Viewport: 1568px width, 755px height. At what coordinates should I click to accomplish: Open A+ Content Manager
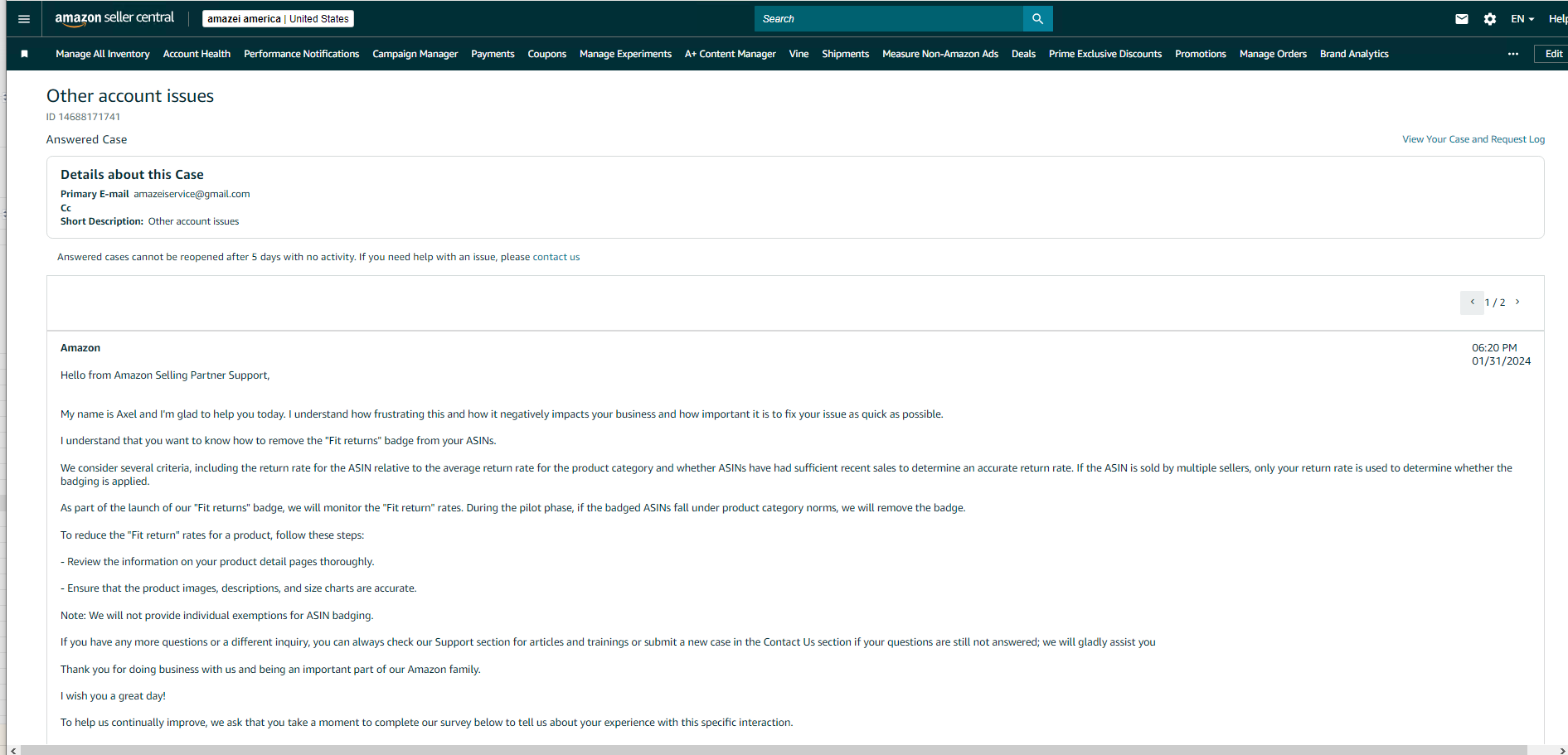tap(731, 54)
